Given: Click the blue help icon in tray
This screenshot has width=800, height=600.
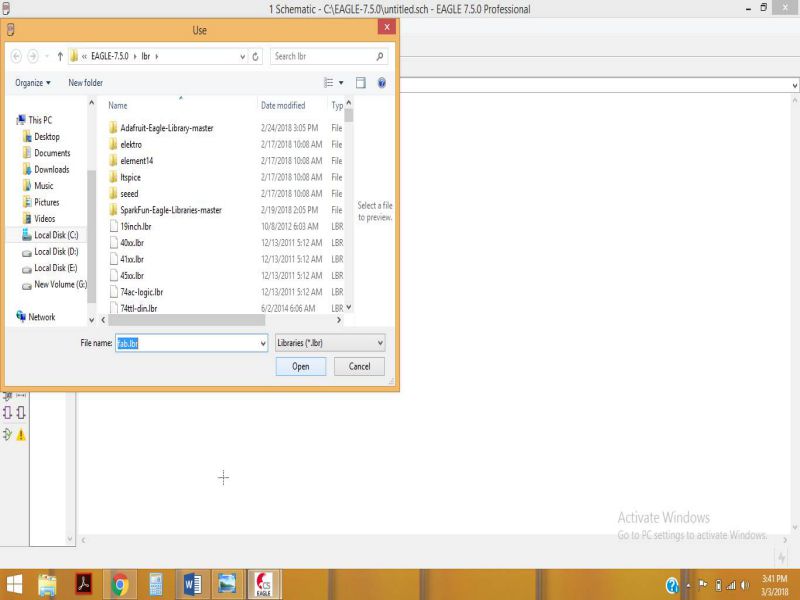Looking at the screenshot, I should (672, 585).
